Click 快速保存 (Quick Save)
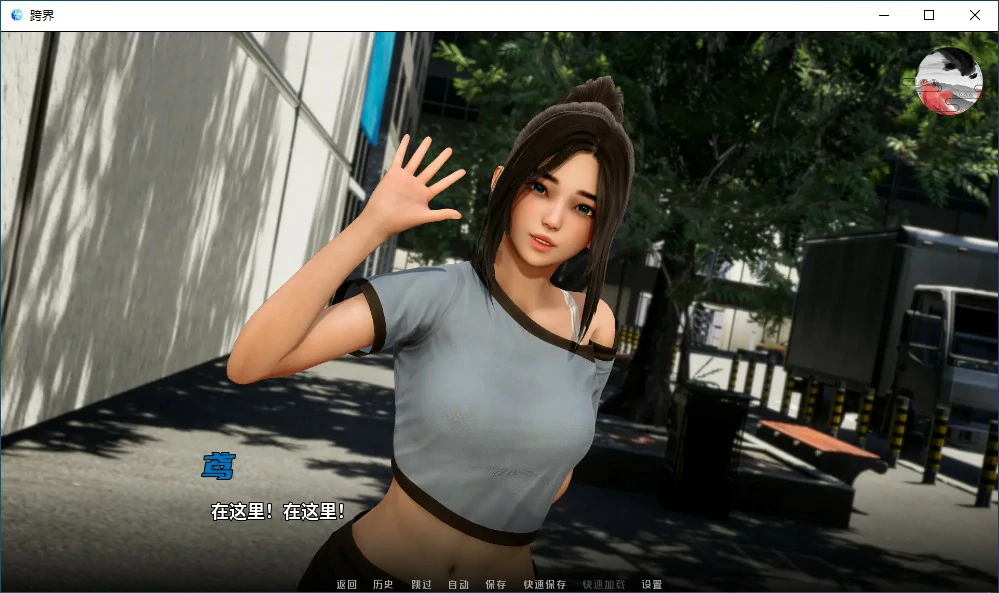 click(545, 584)
